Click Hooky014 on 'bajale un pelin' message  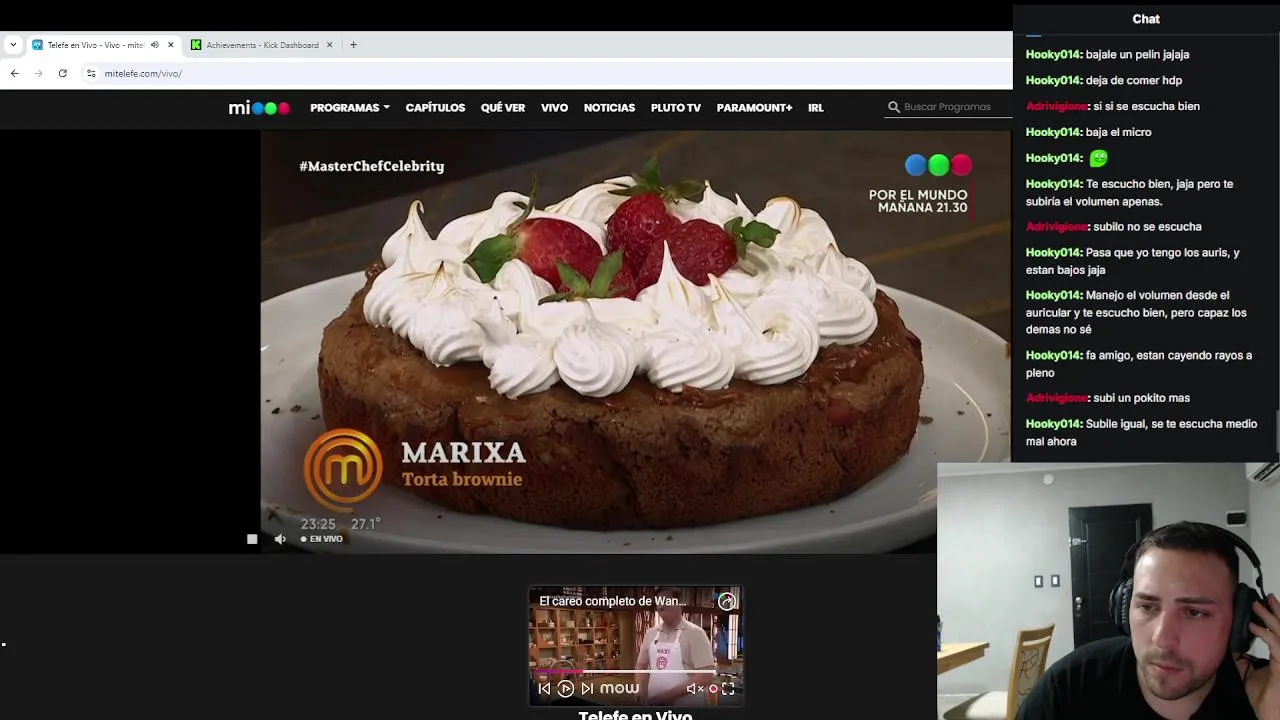point(1053,54)
